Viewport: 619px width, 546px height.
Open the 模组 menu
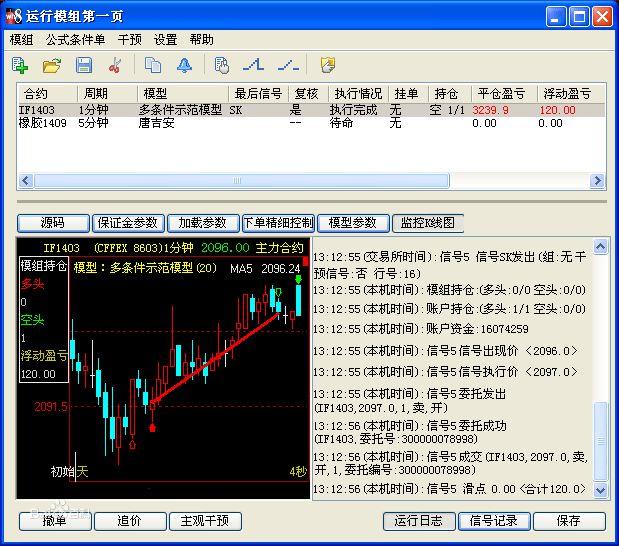21,40
